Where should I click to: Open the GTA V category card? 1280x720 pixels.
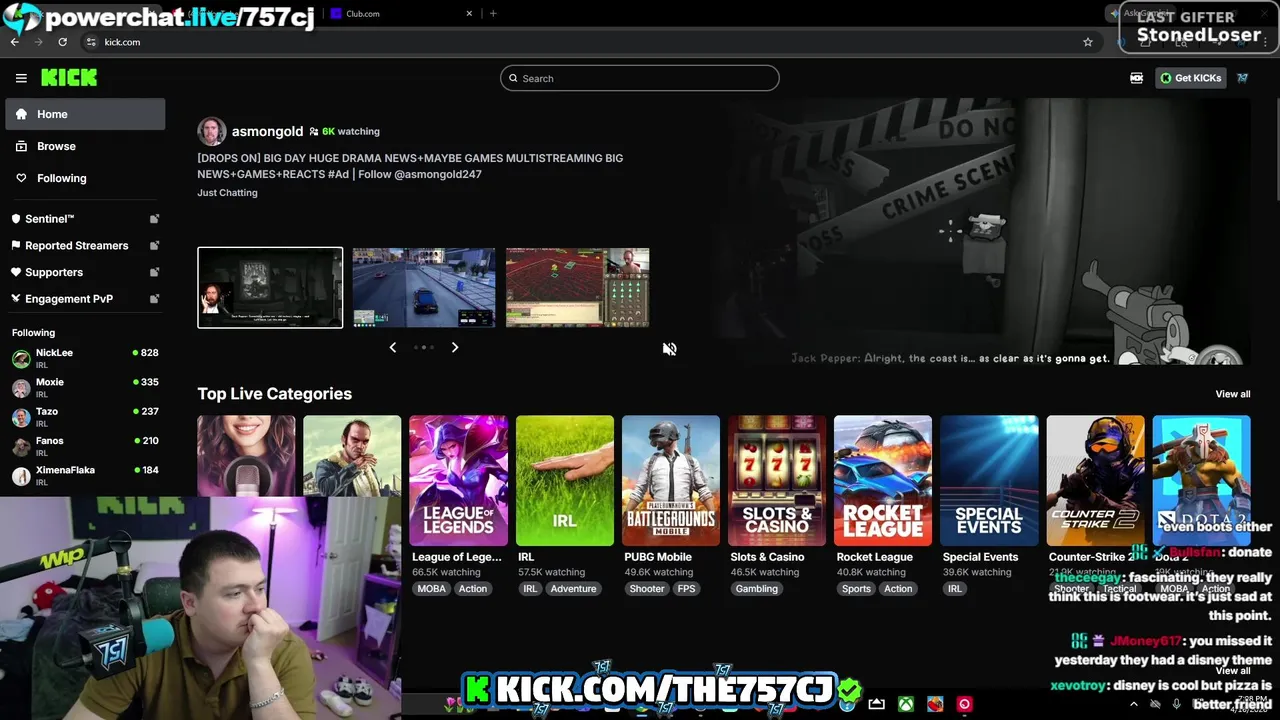pyautogui.click(x=352, y=456)
